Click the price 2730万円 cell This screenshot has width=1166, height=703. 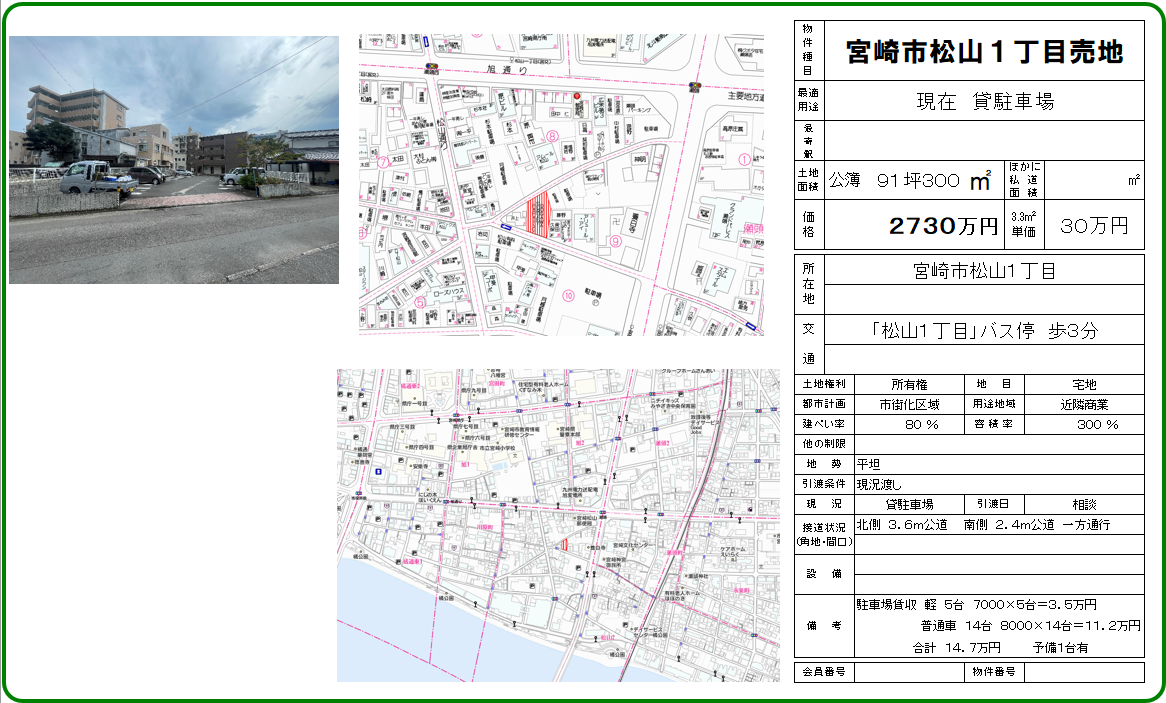pyautogui.click(x=943, y=226)
